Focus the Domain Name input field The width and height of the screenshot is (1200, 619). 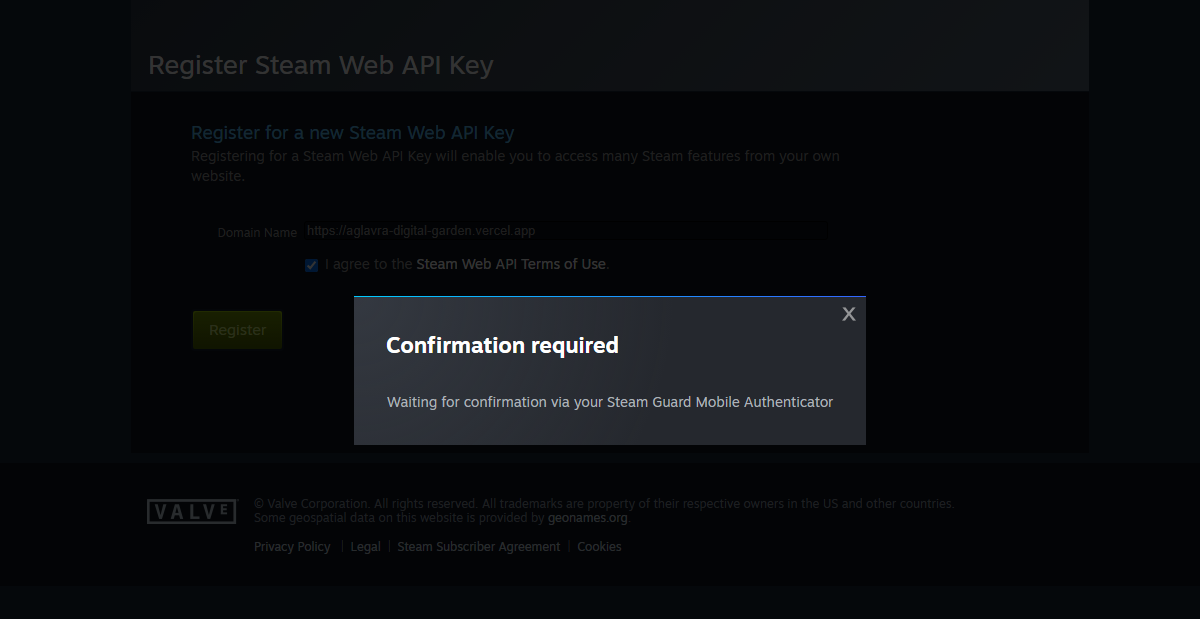pyautogui.click(x=565, y=230)
